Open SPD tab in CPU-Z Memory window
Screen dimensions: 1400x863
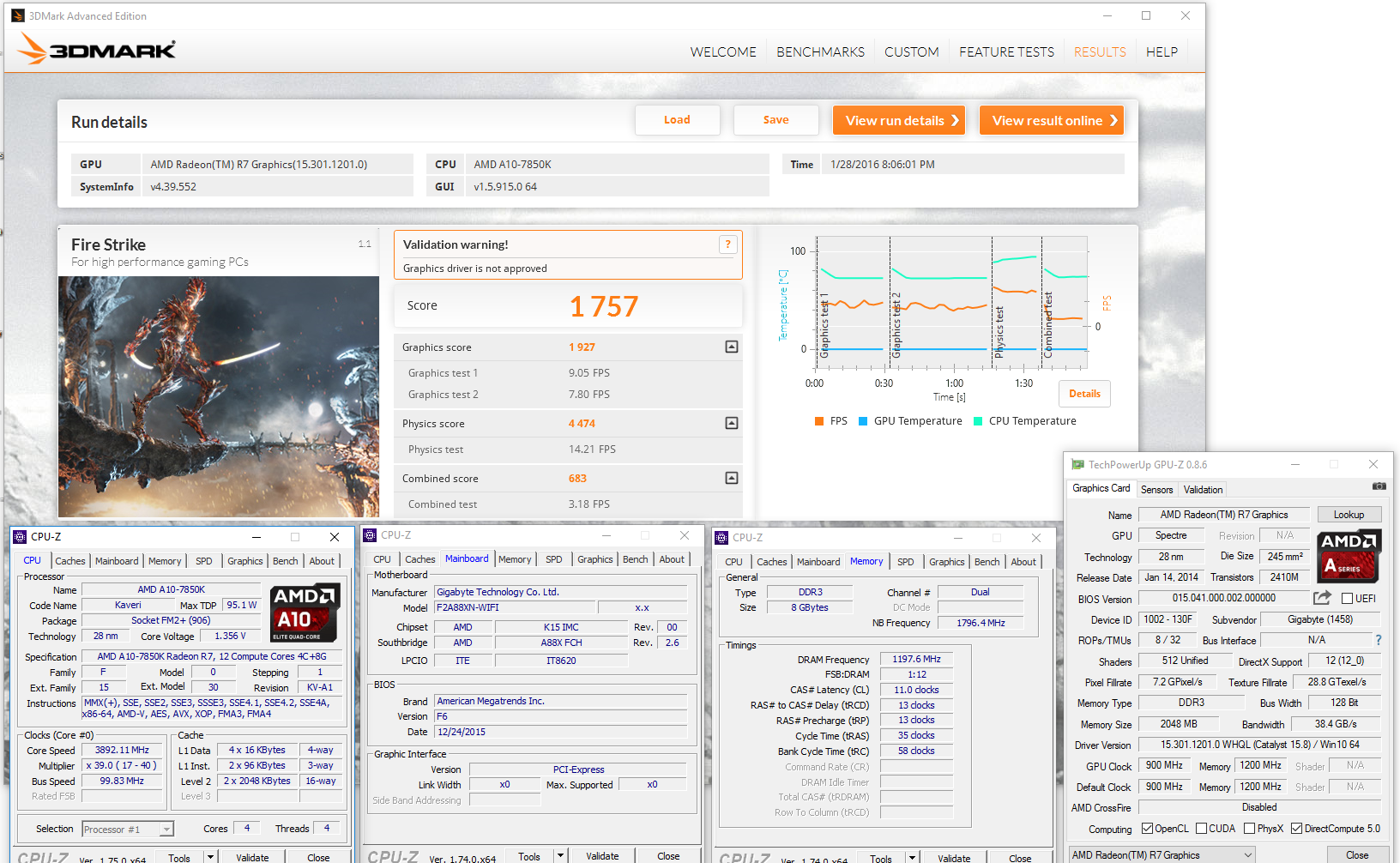906,562
